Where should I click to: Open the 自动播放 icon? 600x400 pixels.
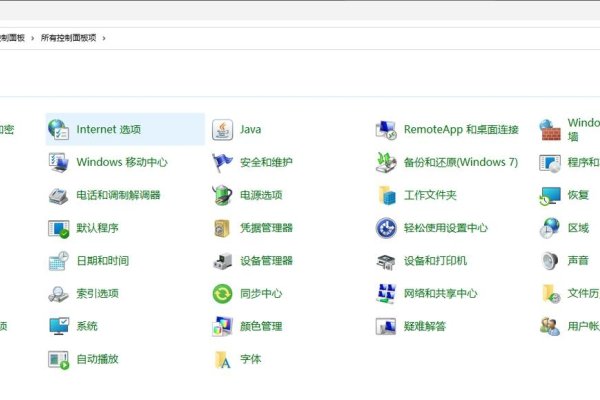pyautogui.click(x=59, y=360)
